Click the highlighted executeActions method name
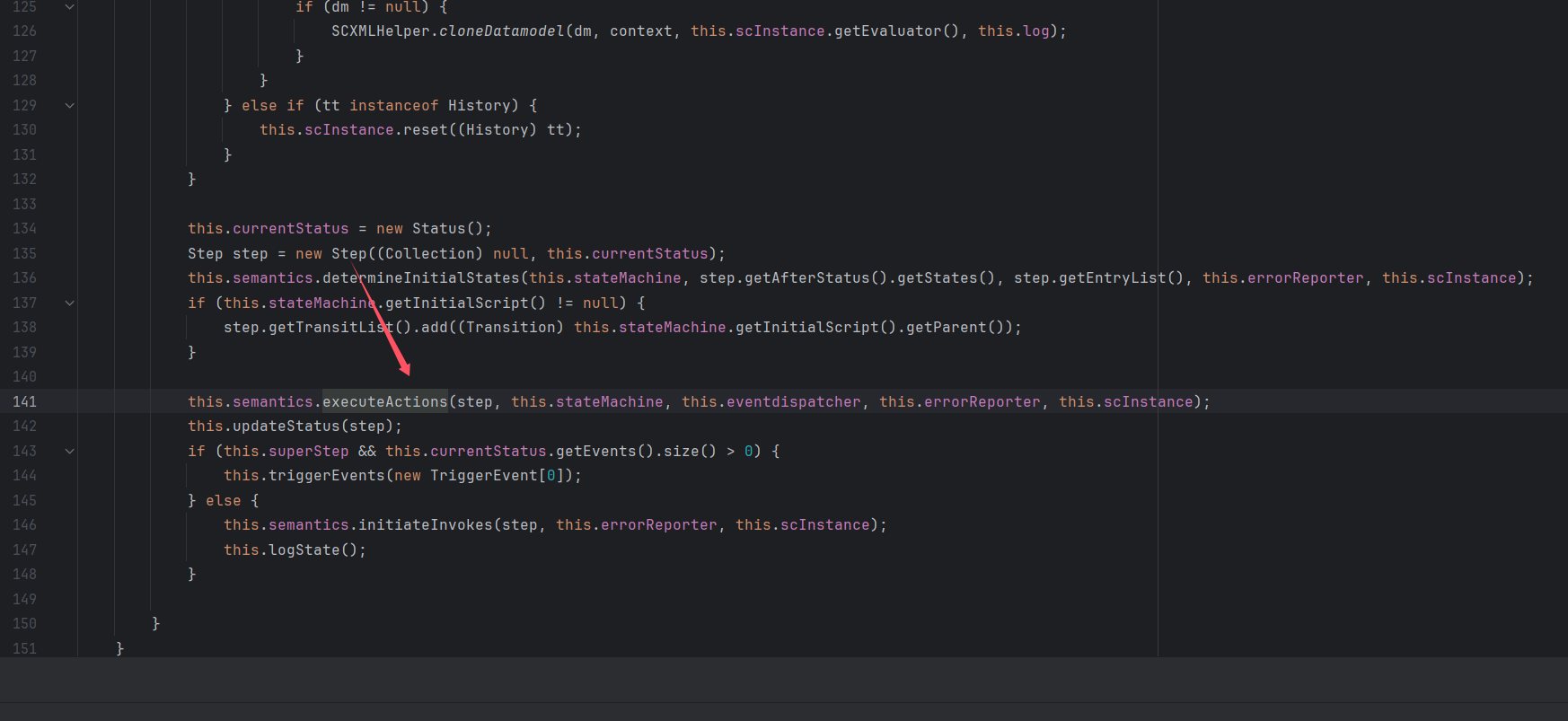1568x721 pixels. (x=385, y=401)
